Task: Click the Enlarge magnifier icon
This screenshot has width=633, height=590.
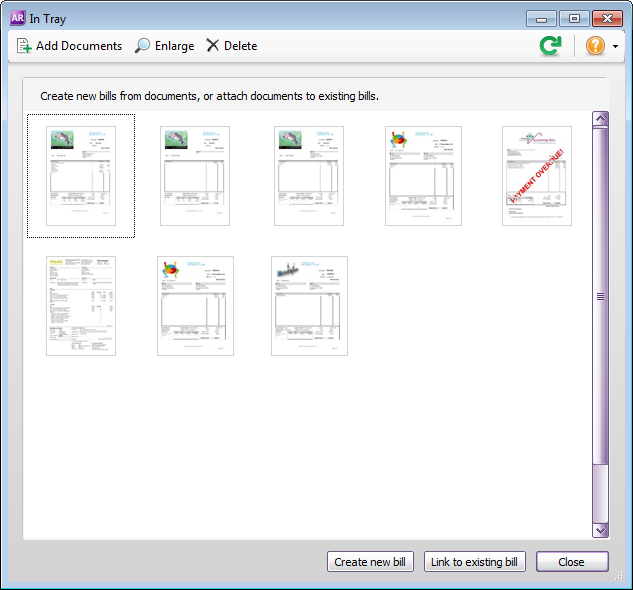Action: (143, 46)
